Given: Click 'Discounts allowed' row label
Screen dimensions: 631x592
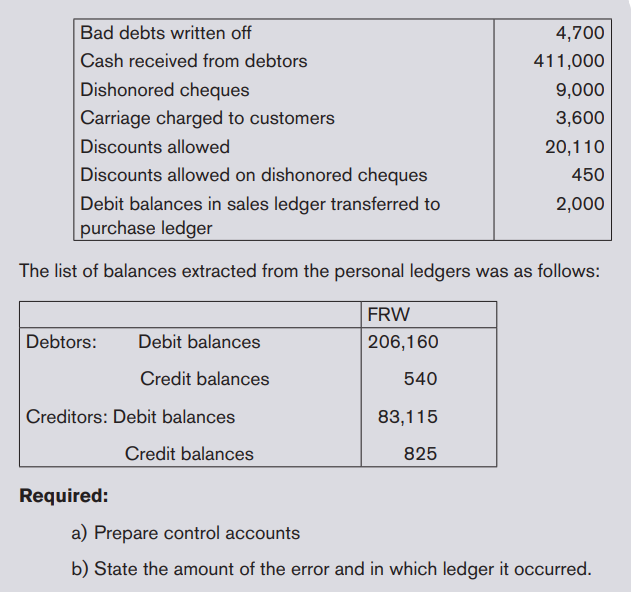Looking at the screenshot, I should [x=155, y=147].
